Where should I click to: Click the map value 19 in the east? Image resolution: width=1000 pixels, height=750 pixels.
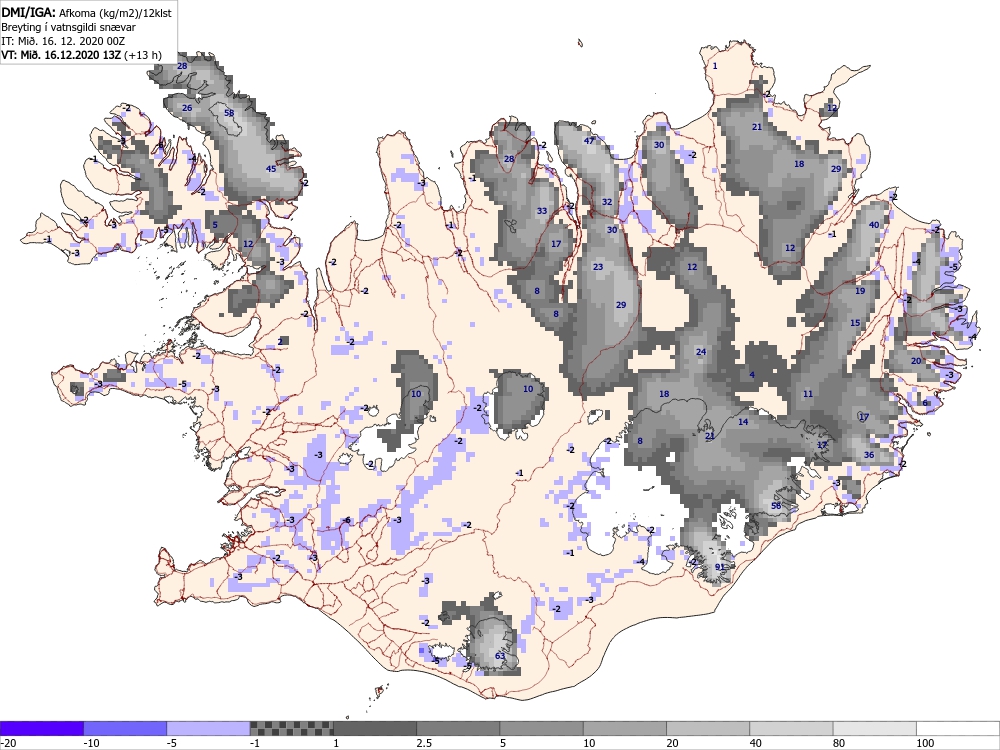(860, 290)
